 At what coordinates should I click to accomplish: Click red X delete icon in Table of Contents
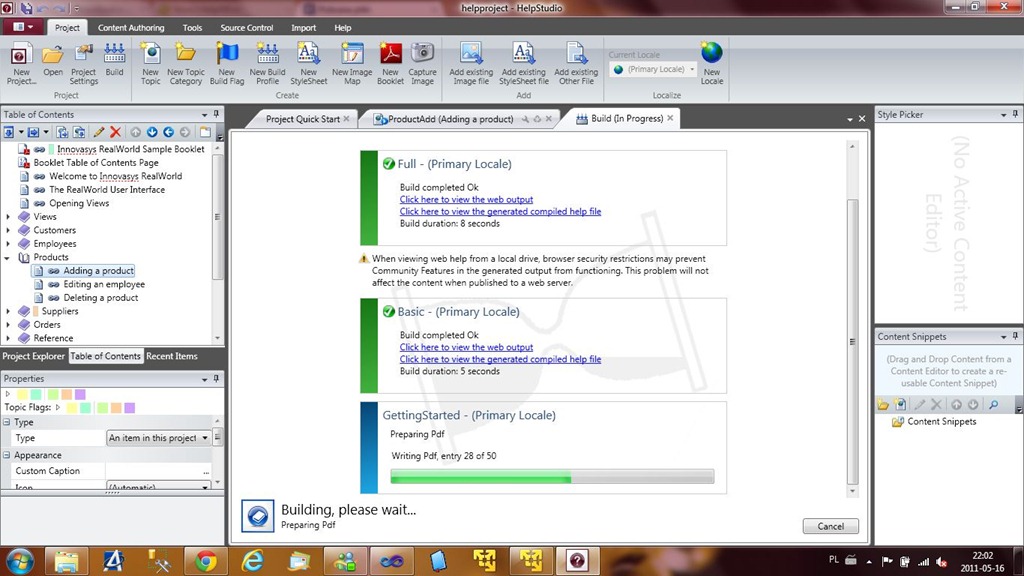point(116,132)
